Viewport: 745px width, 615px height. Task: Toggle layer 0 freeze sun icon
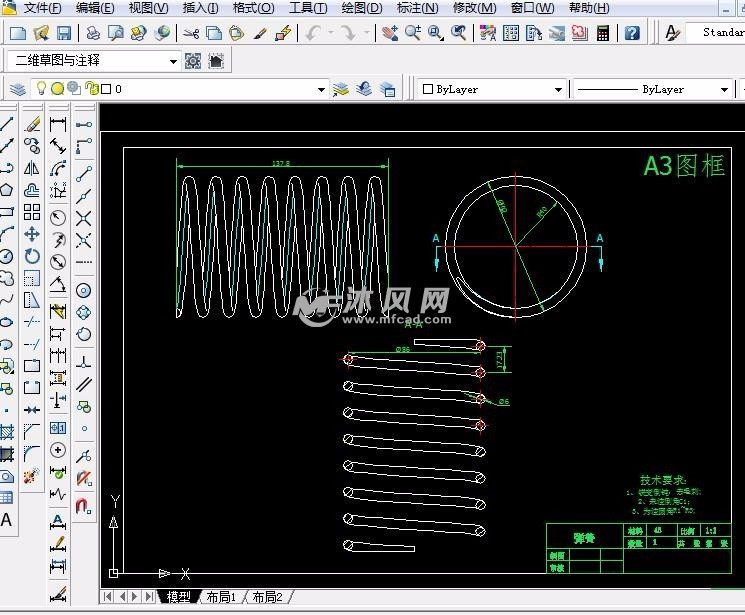[x=58, y=89]
